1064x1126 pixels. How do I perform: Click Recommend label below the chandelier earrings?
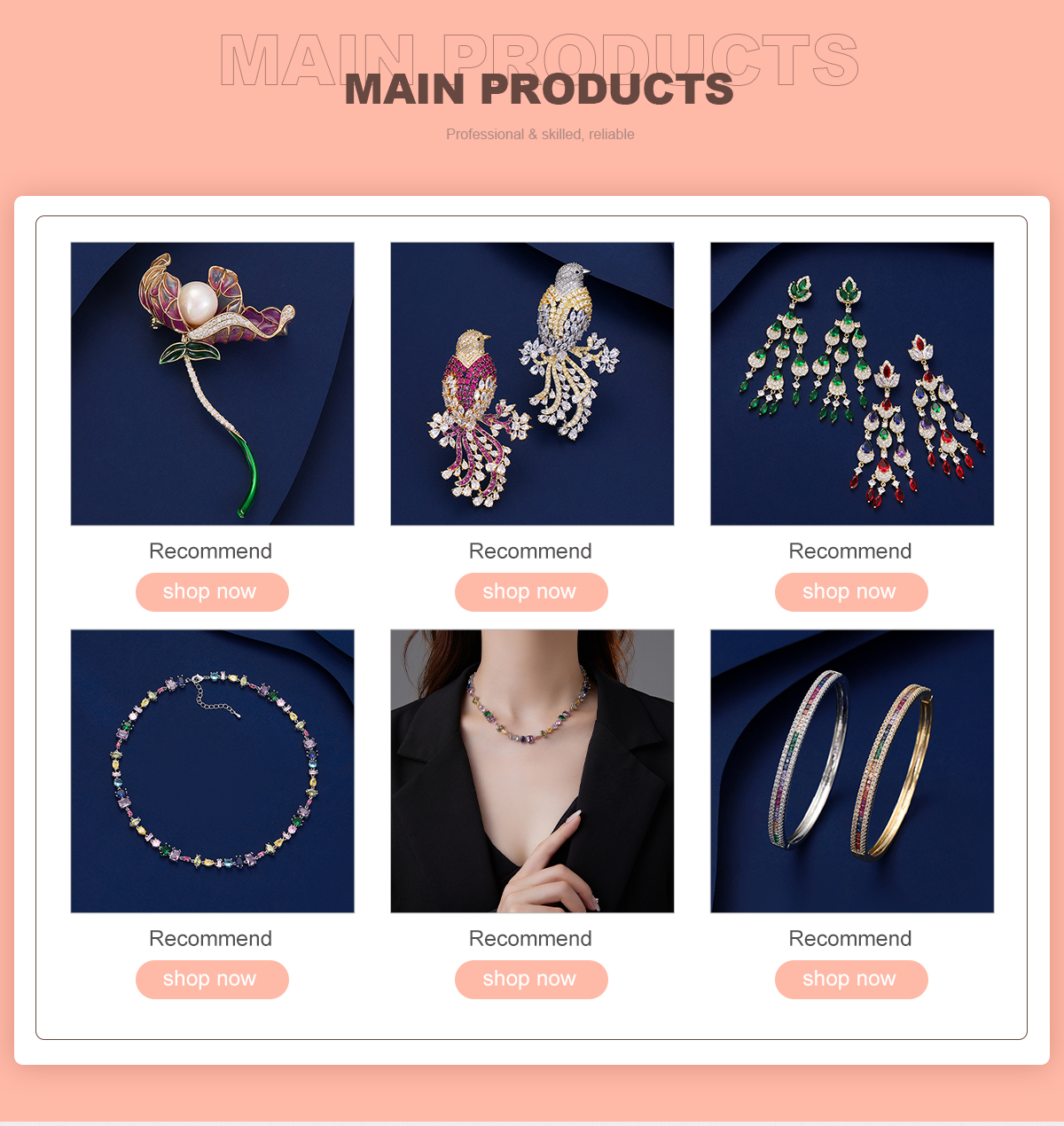click(850, 551)
